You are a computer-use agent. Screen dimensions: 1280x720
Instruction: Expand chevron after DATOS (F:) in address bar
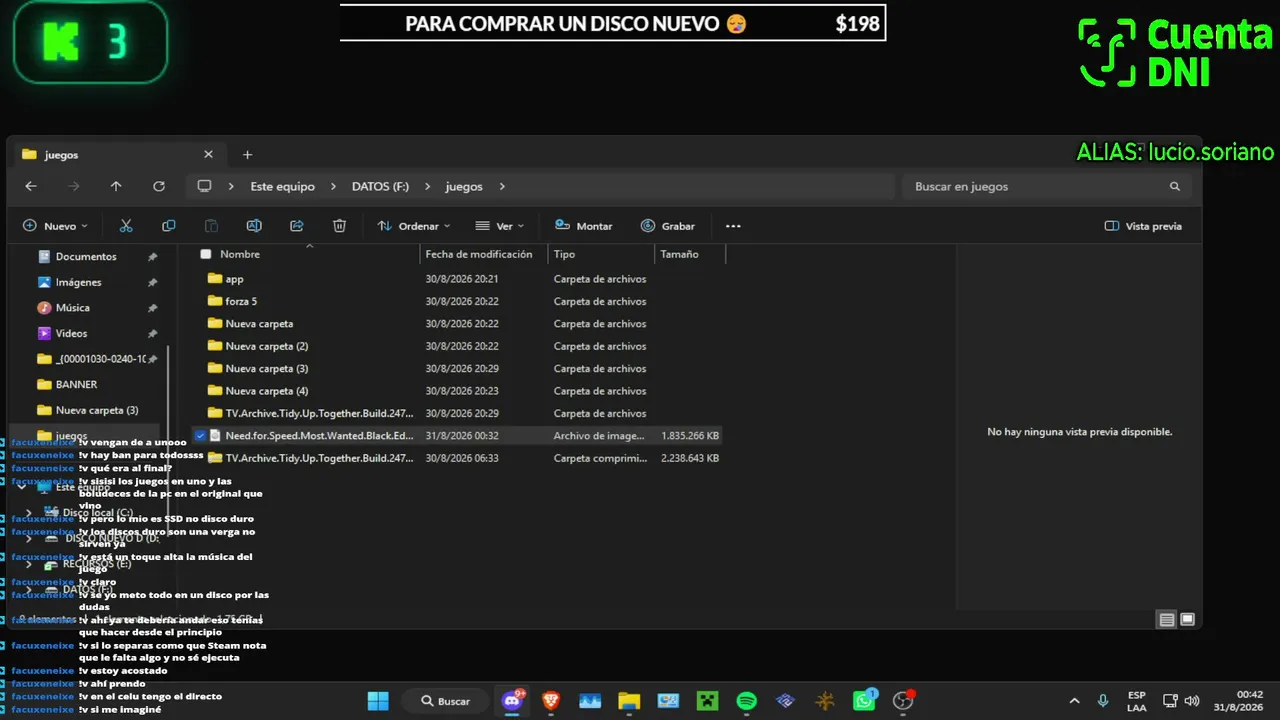pyautogui.click(x=427, y=186)
